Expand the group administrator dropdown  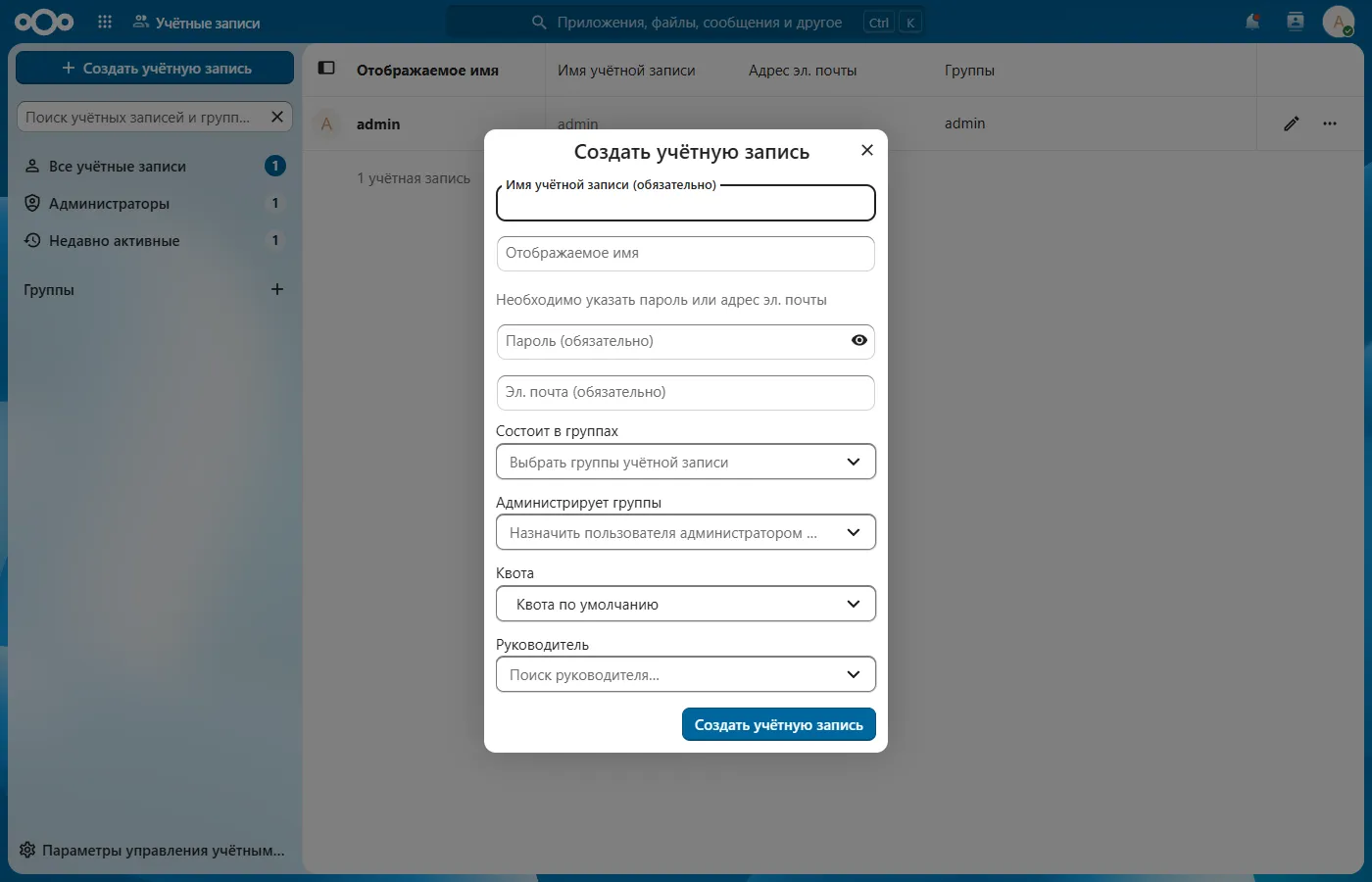[x=686, y=532]
